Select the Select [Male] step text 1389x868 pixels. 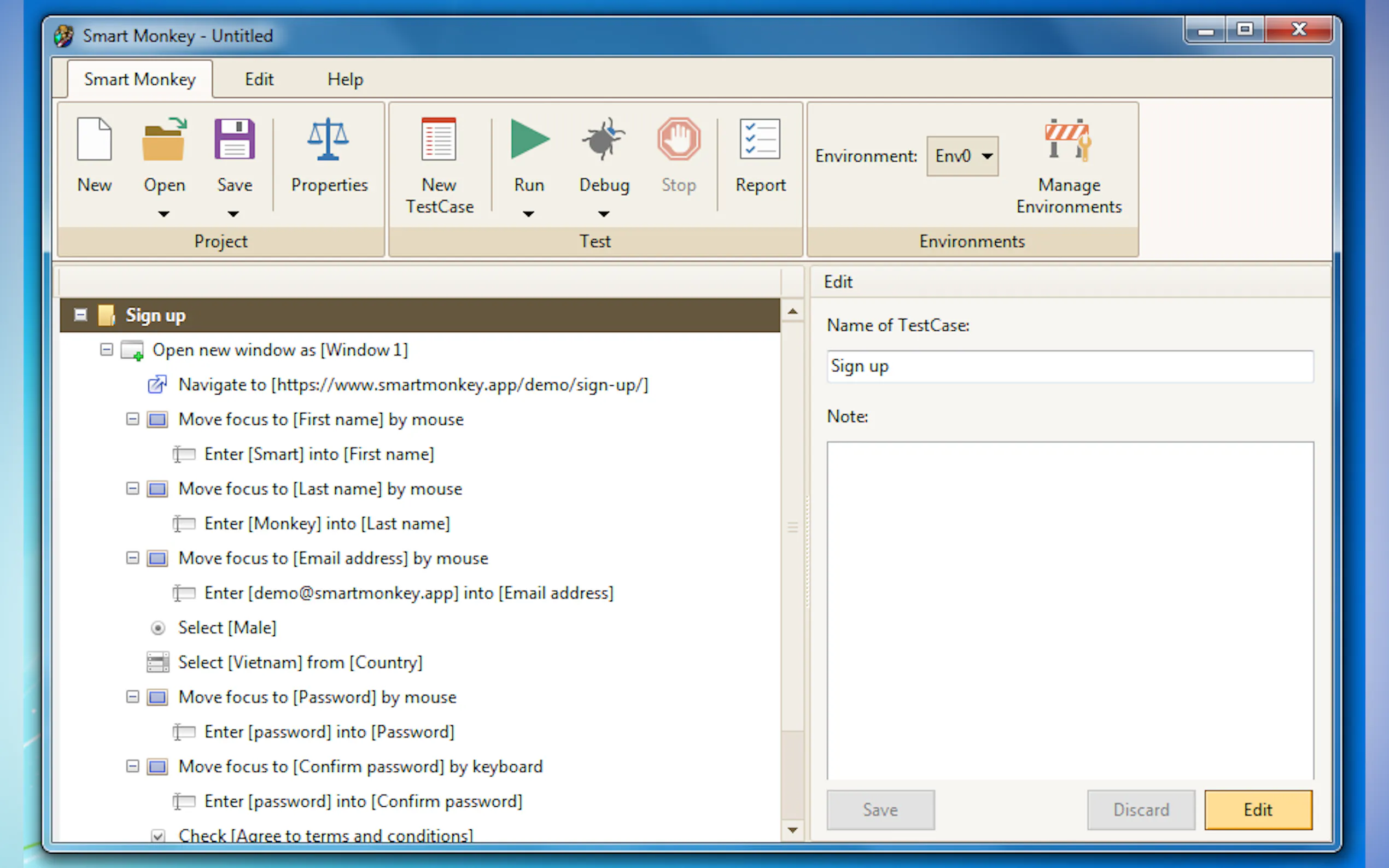coord(227,628)
